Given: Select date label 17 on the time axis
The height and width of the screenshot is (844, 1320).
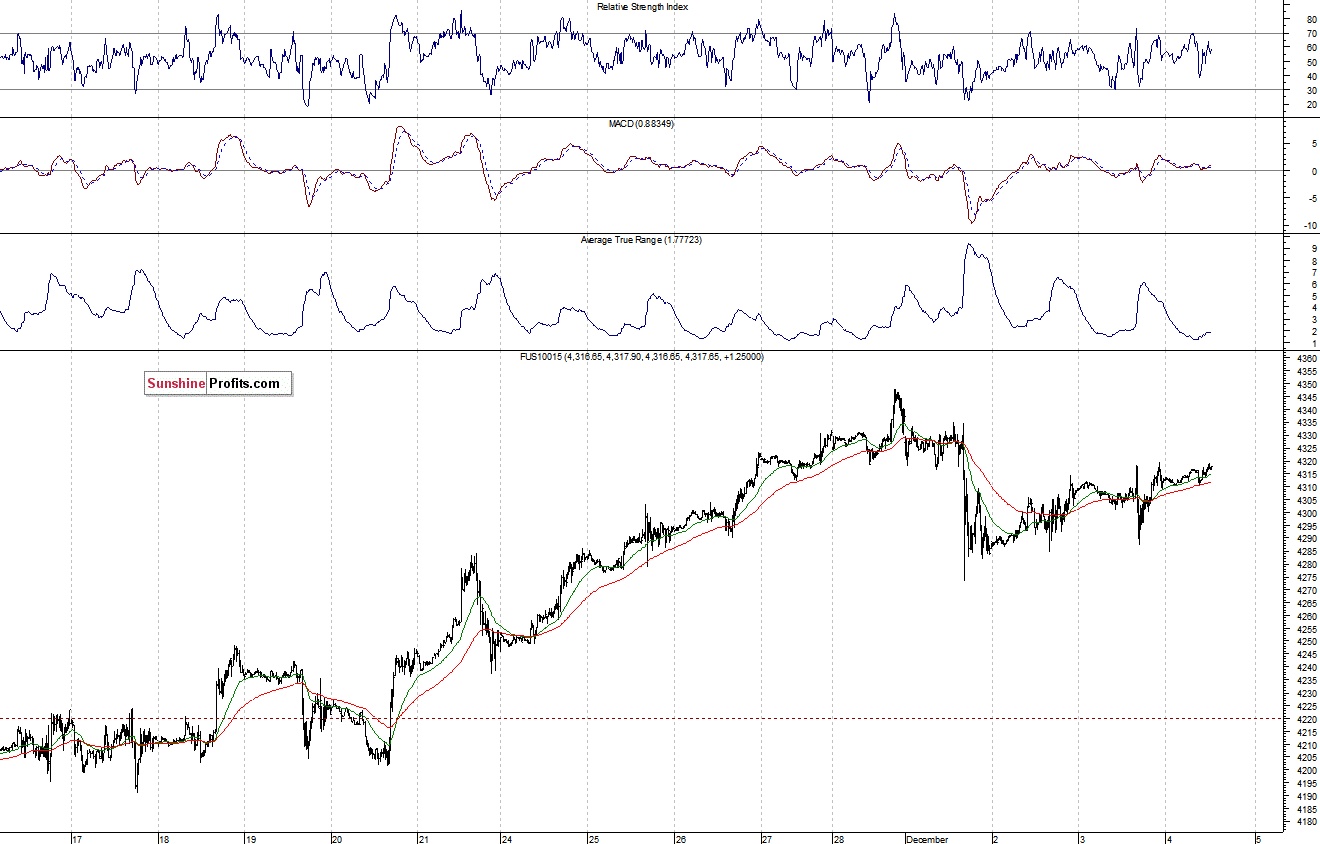Looking at the screenshot, I should click(77, 839).
